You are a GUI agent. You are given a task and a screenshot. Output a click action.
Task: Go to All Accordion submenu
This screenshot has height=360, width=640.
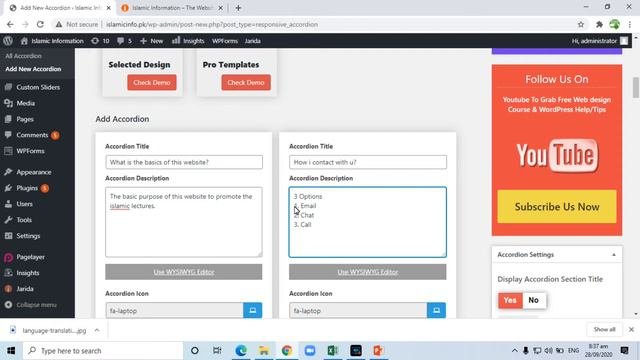23,56
